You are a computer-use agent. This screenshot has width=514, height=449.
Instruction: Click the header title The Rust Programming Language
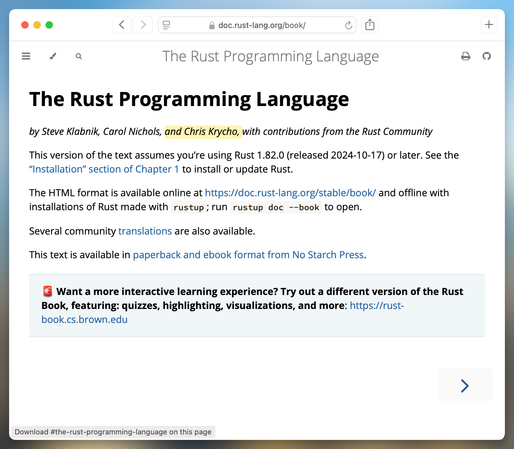pos(270,56)
